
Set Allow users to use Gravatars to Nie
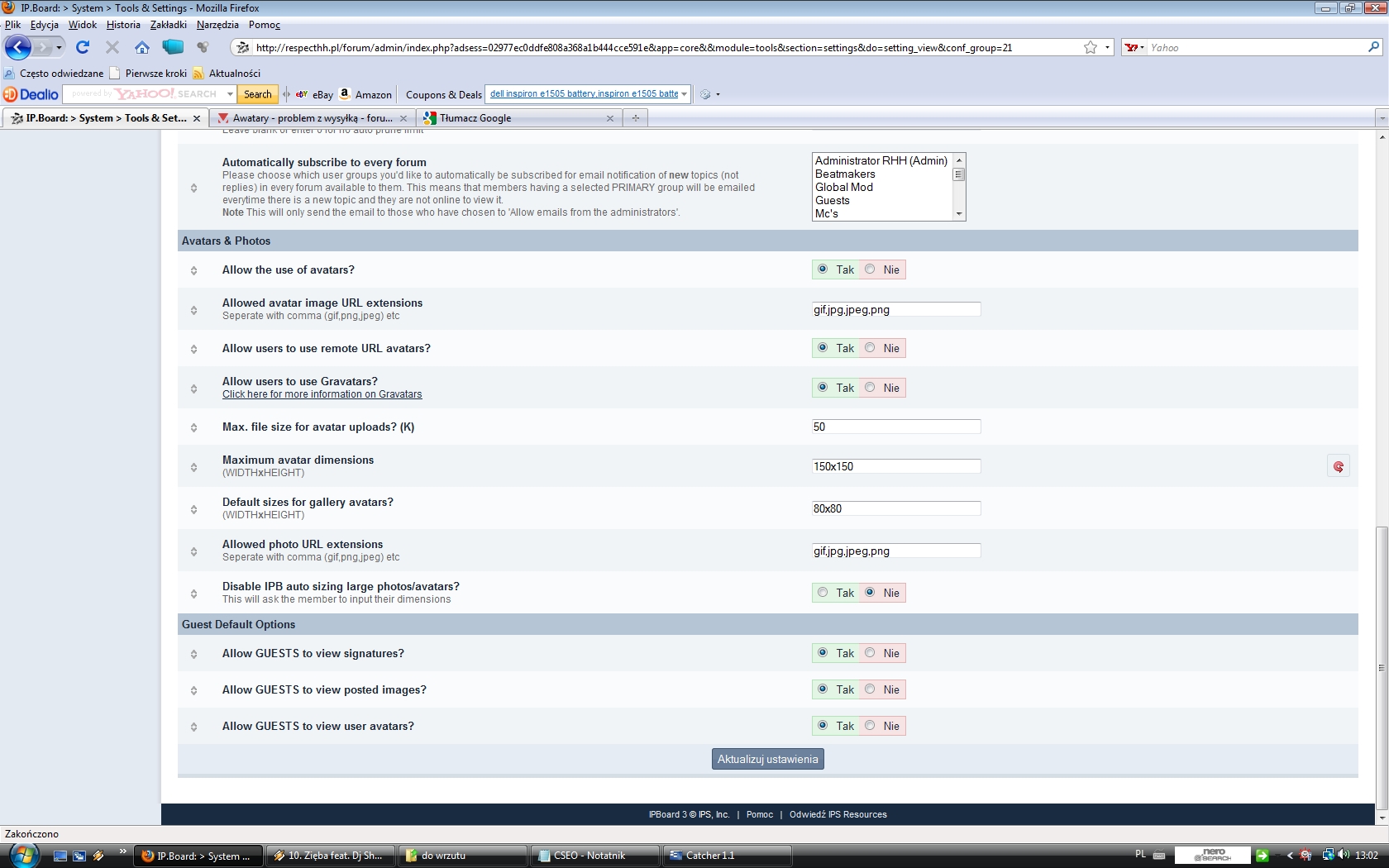(x=871, y=388)
